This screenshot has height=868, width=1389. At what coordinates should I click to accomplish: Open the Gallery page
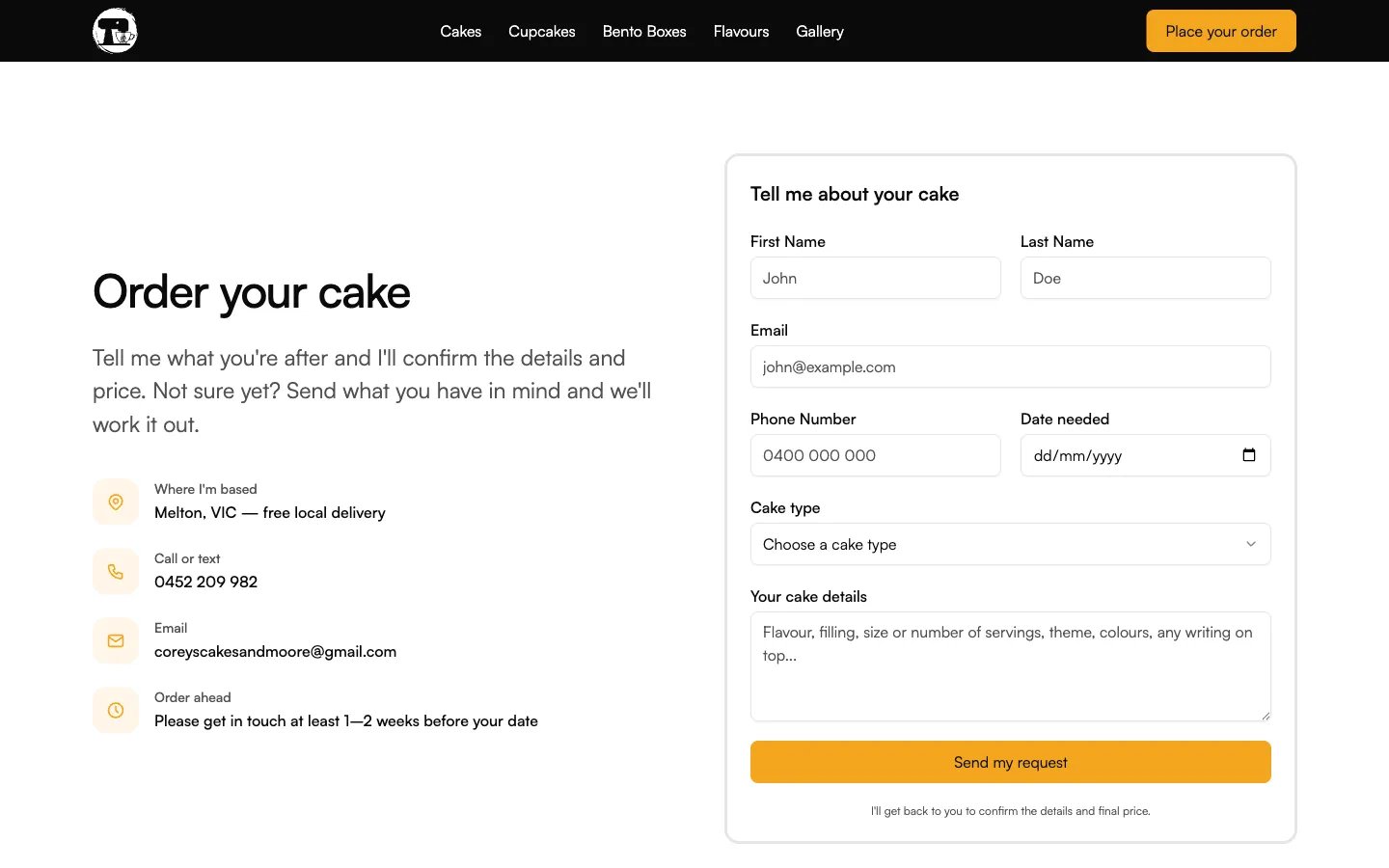[x=820, y=31]
